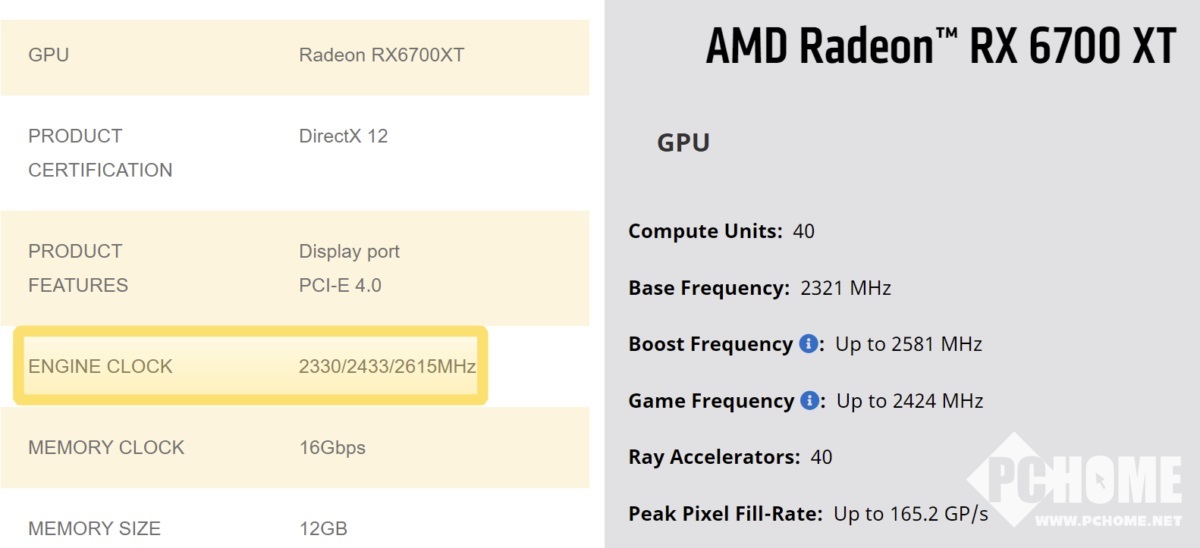Screen dimensions: 1200x548
Task: Click the 2330/2433/2615MHz engine clock value
Action: pos(387,367)
